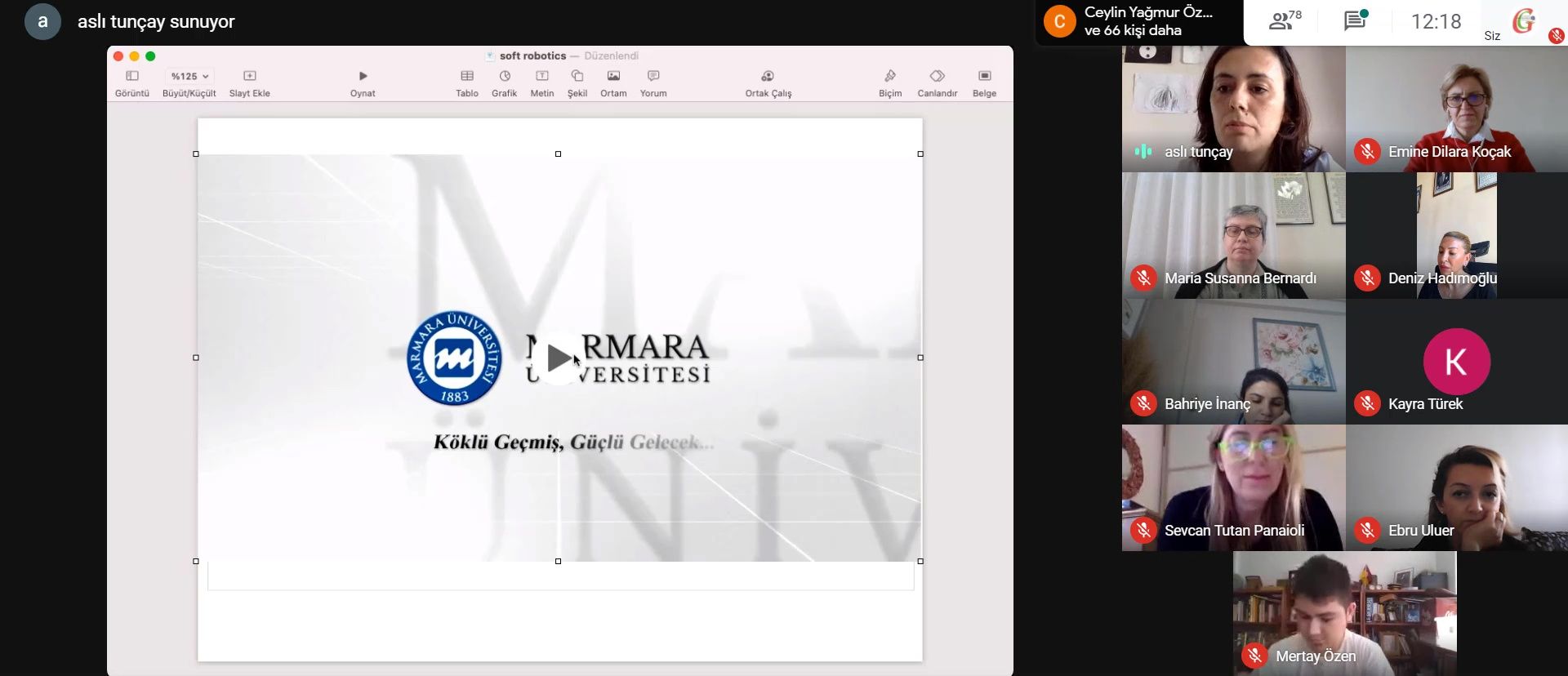Select Emine Dilara Koçak video tile

tap(1457, 109)
